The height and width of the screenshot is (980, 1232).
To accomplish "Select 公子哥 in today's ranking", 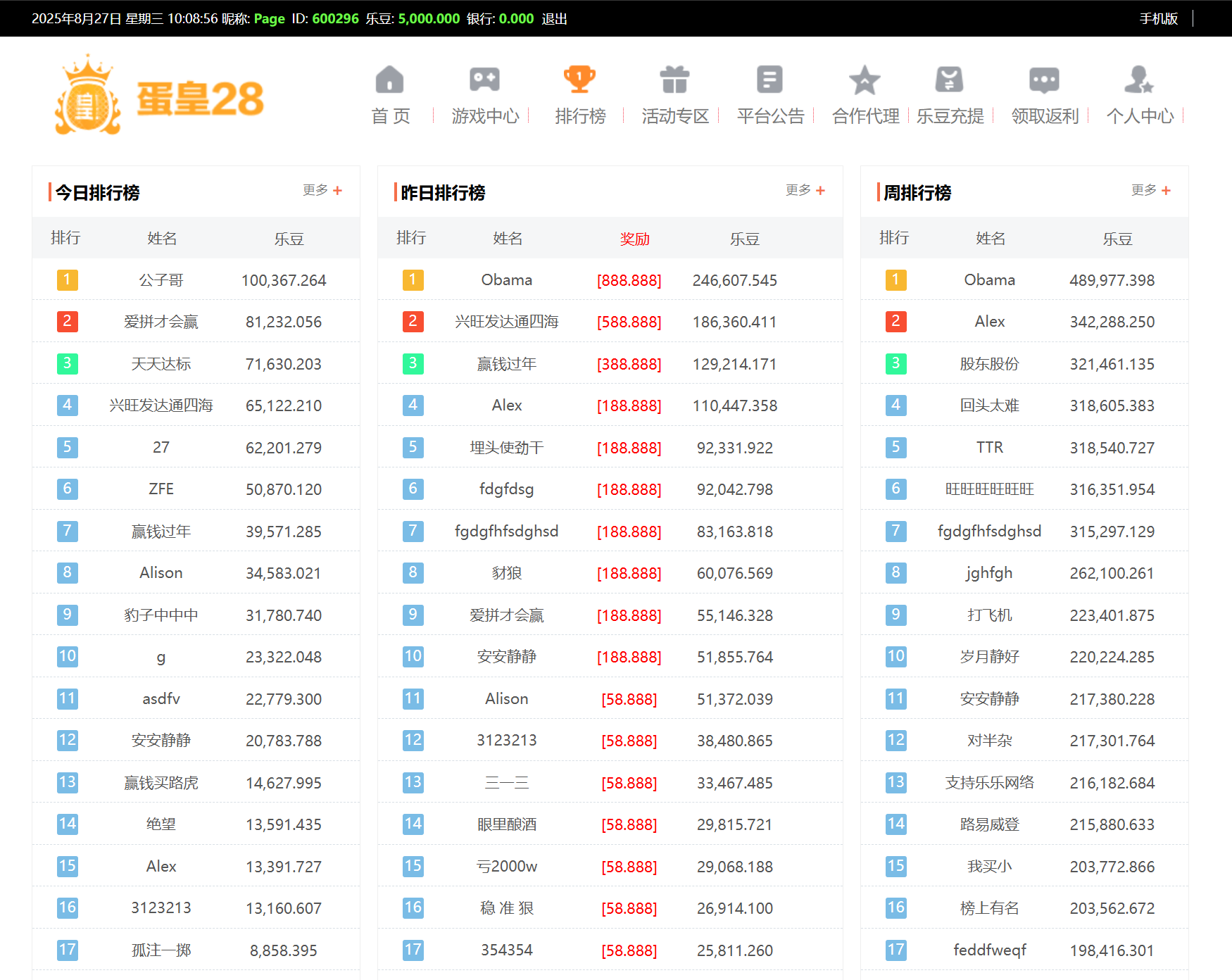I will 161,280.
